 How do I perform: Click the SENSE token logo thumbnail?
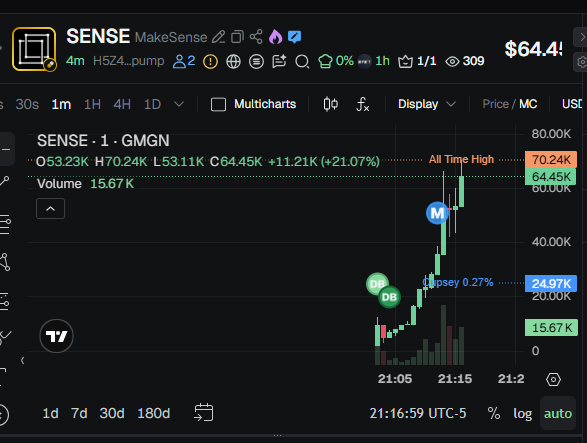pyautogui.click(x=34, y=49)
